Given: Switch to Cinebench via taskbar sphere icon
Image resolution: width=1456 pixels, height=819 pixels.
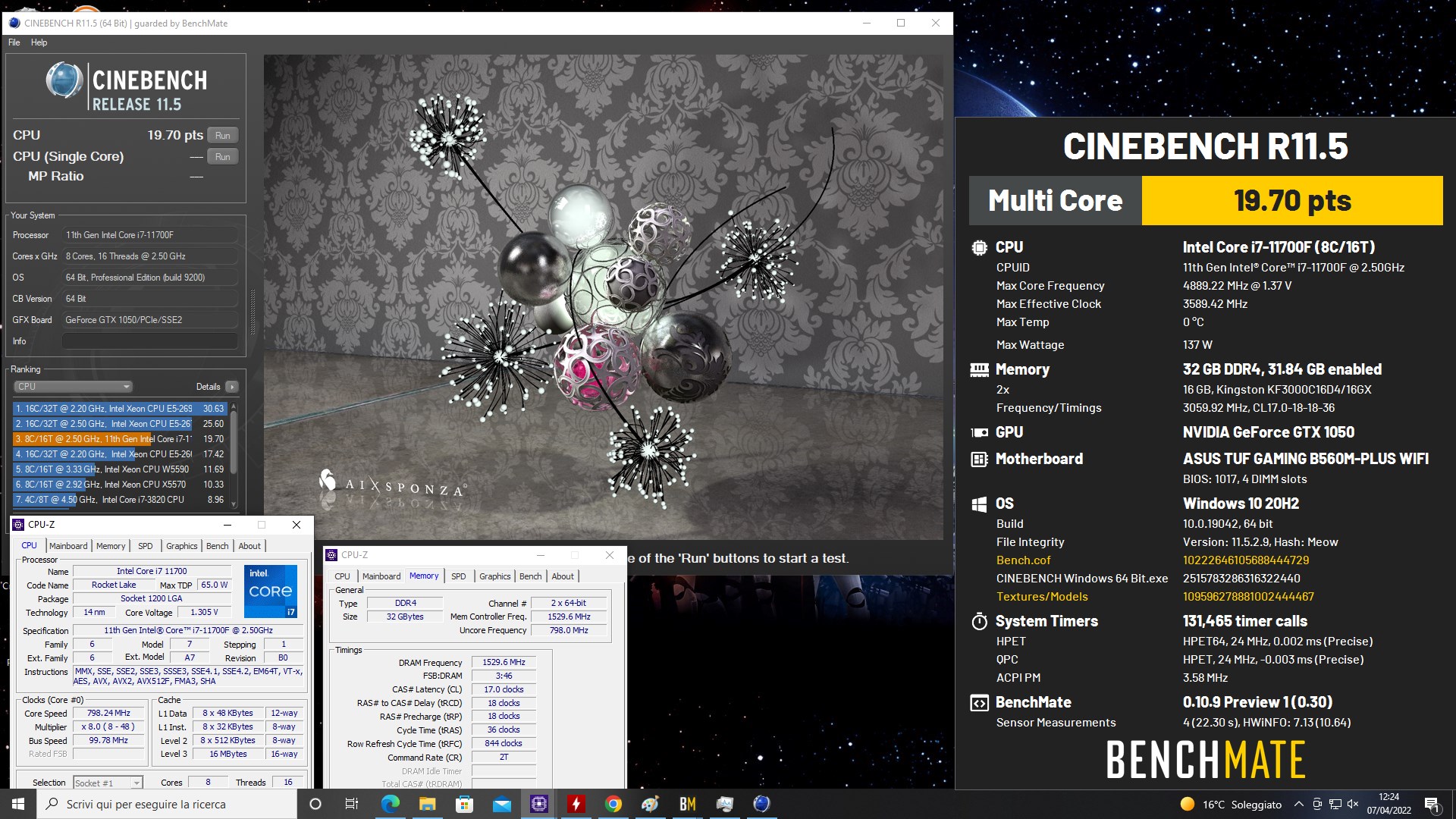Looking at the screenshot, I should tap(761, 804).
